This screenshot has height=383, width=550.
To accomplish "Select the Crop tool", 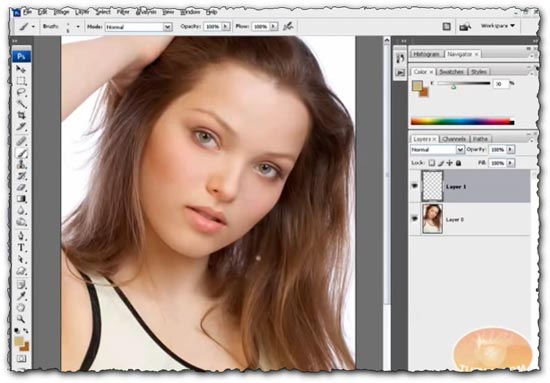I will (x=21, y=115).
